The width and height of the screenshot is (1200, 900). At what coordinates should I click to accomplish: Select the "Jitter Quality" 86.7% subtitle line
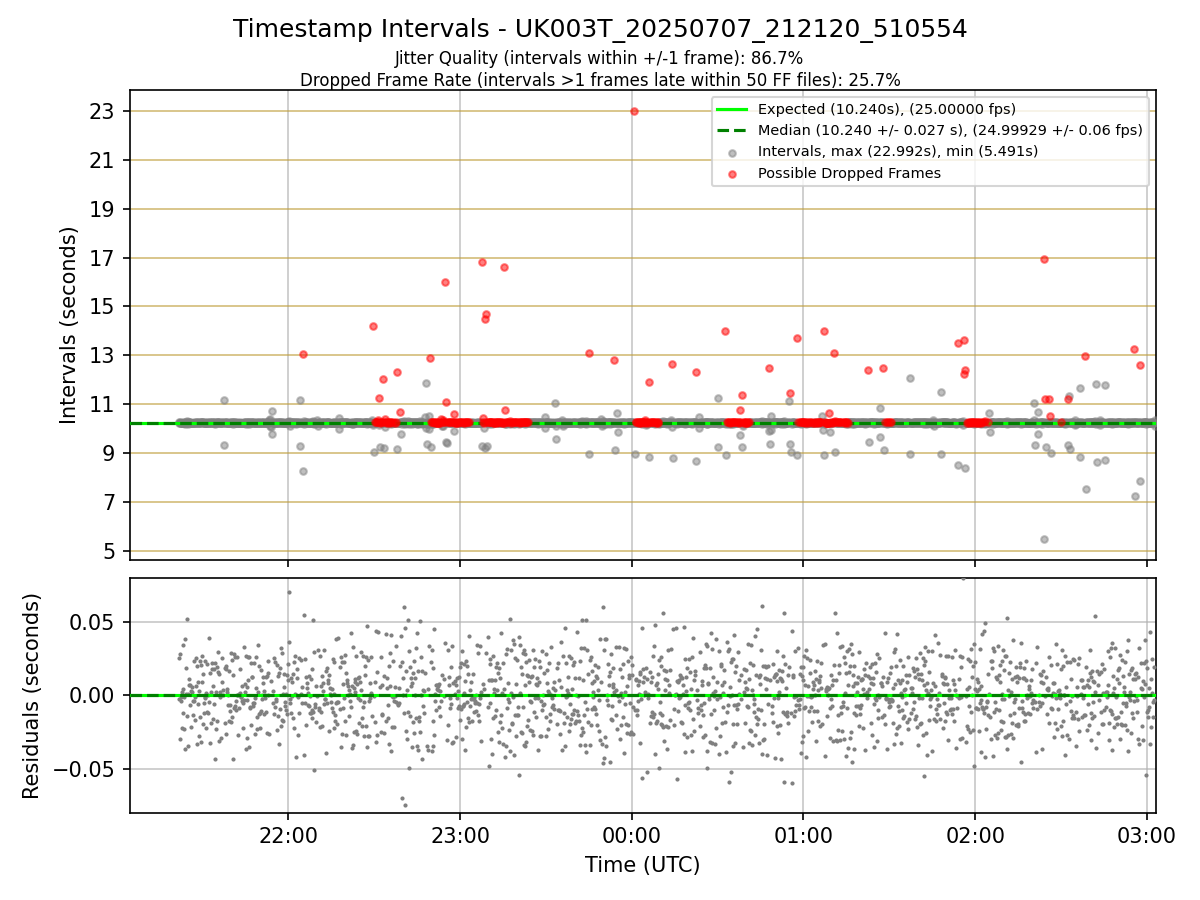coord(599,59)
